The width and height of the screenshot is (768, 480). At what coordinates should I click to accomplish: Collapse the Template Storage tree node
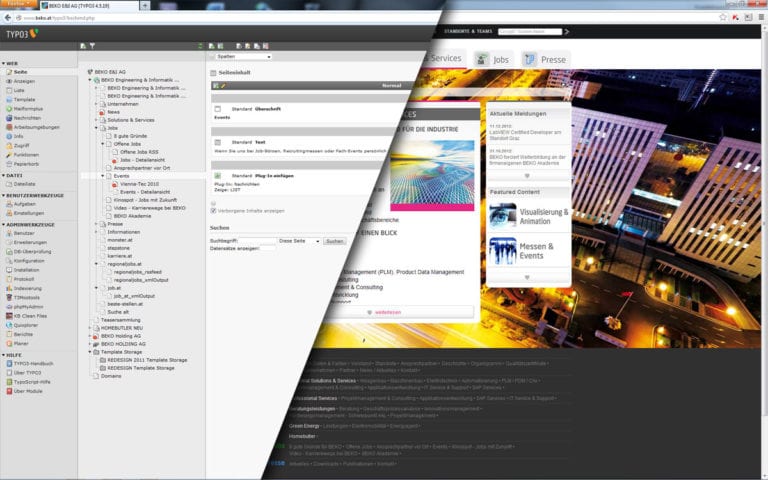(90, 352)
